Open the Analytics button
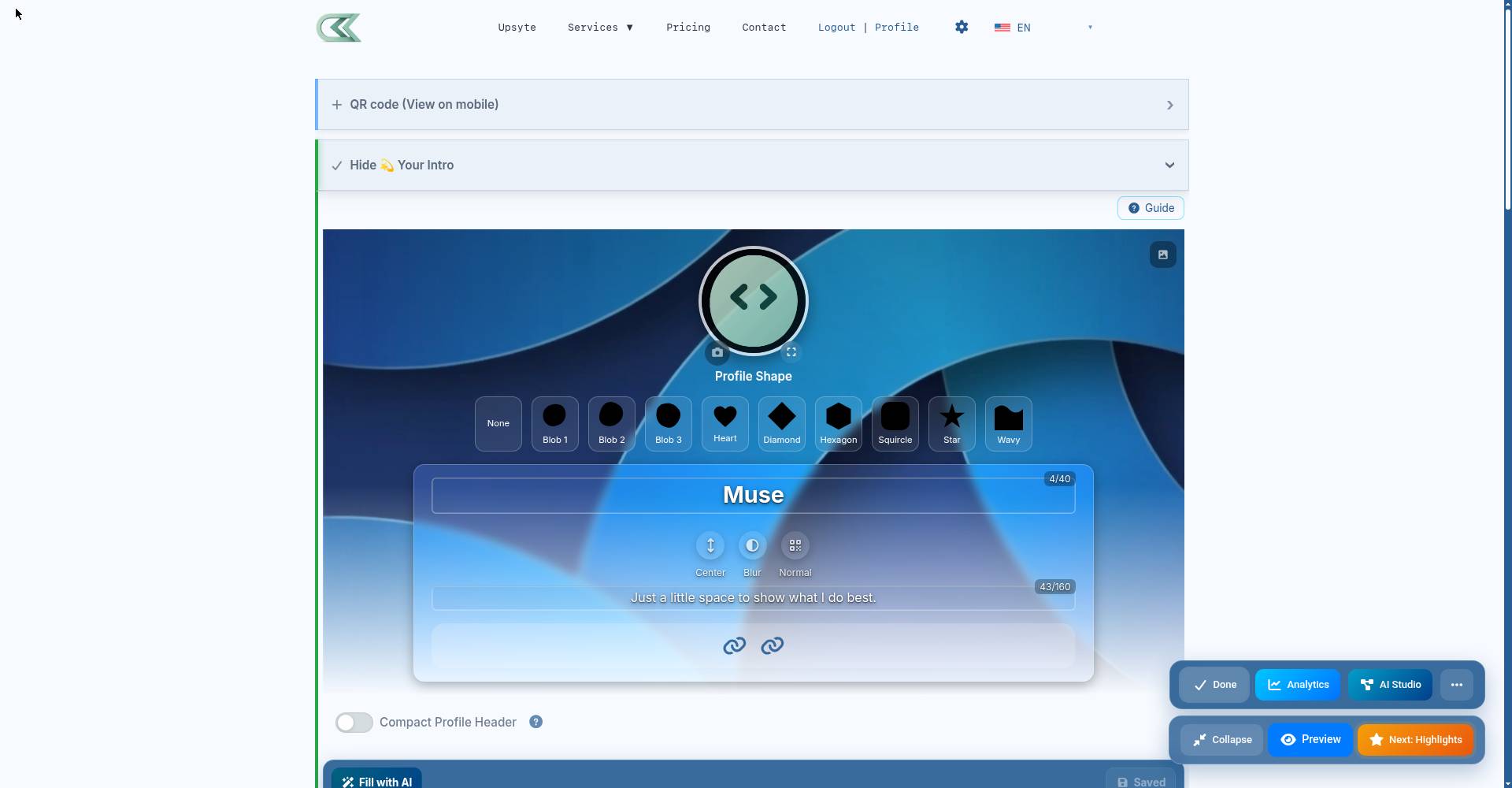The height and width of the screenshot is (788, 1512). (1298, 685)
